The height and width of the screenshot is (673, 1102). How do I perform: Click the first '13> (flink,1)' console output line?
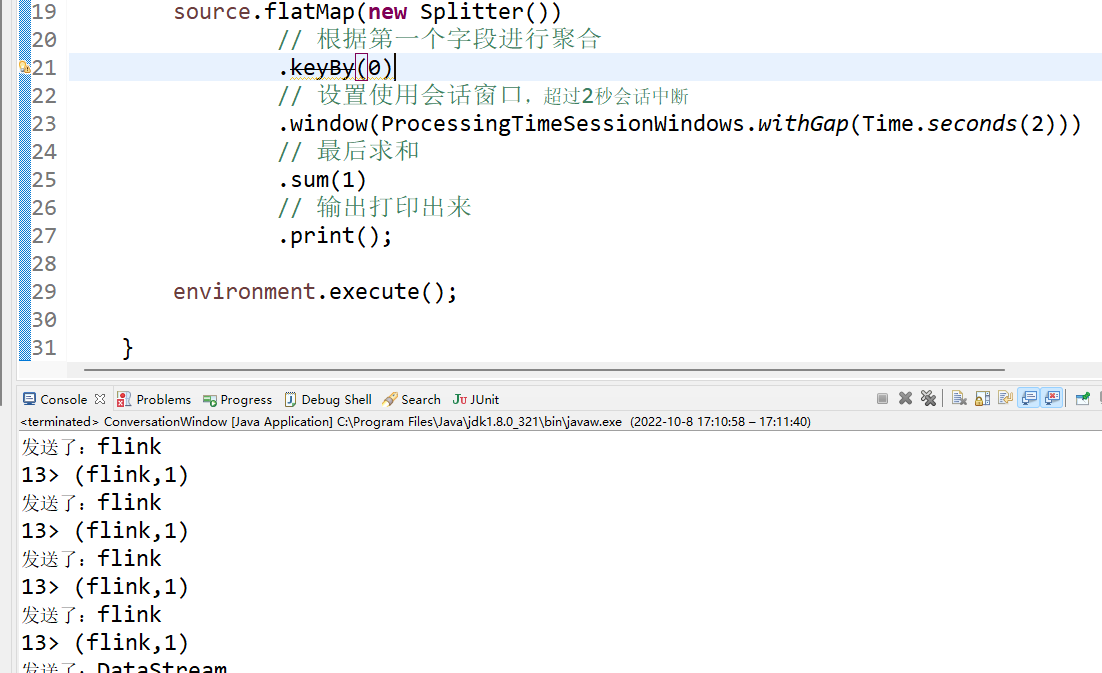[x=105, y=474]
